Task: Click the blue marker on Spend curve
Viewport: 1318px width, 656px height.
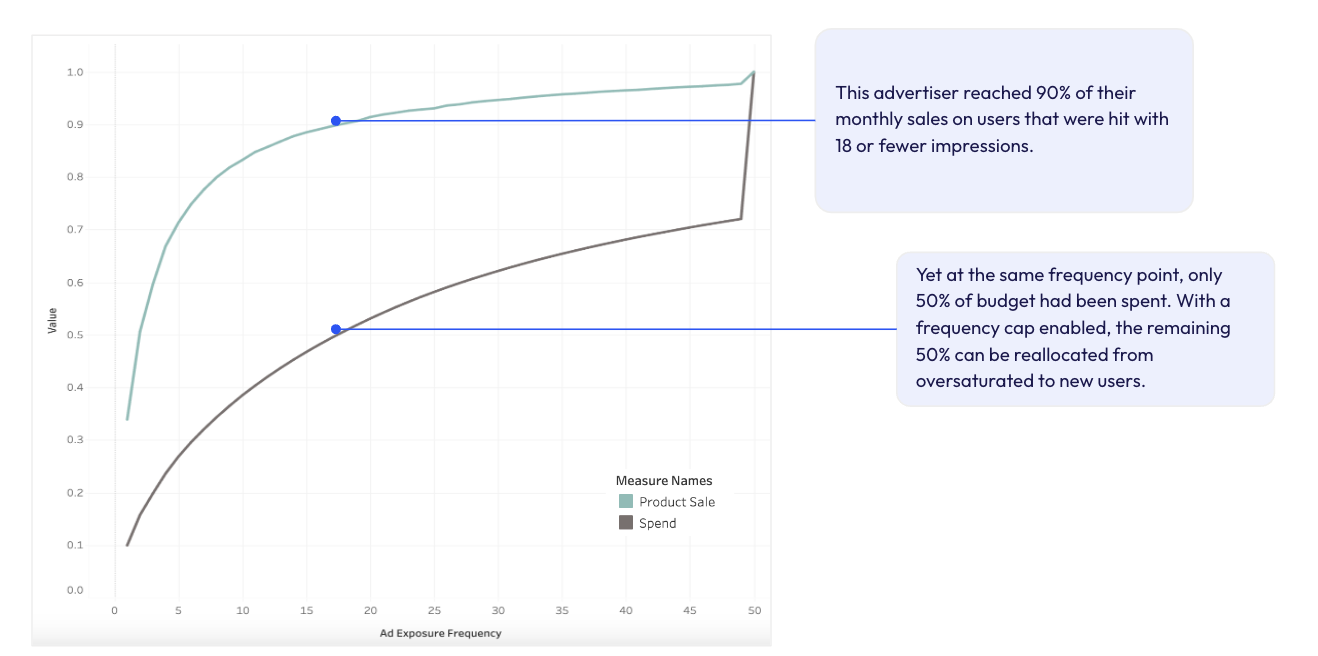Action: click(336, 329)
